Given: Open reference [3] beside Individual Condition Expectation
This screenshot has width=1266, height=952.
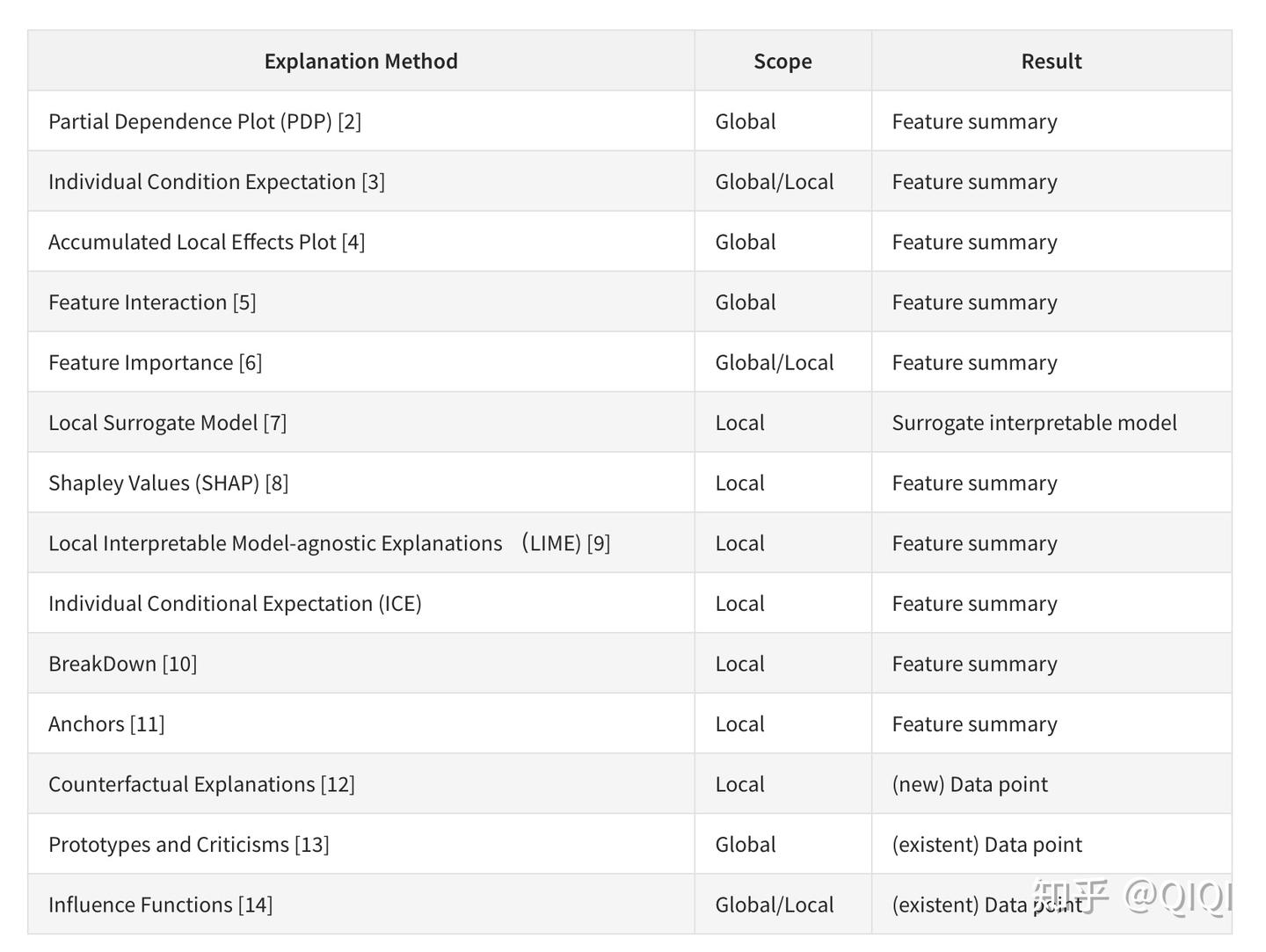Looking at the screenshot, I should pyautogui.click(x=374, y=182).
